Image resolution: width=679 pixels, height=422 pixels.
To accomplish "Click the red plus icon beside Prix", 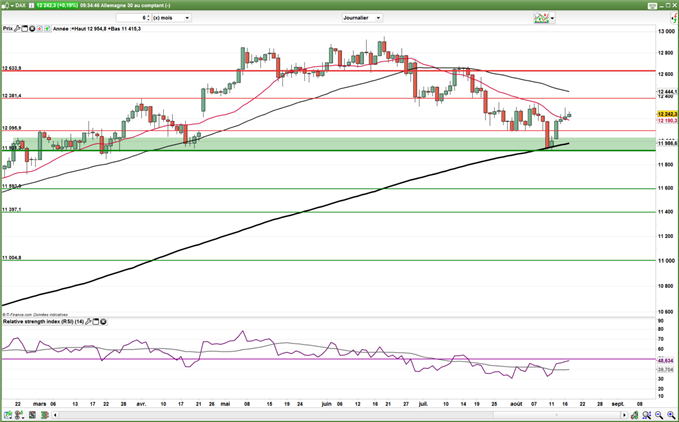I will pyautogui.click(x=39, y=29).
